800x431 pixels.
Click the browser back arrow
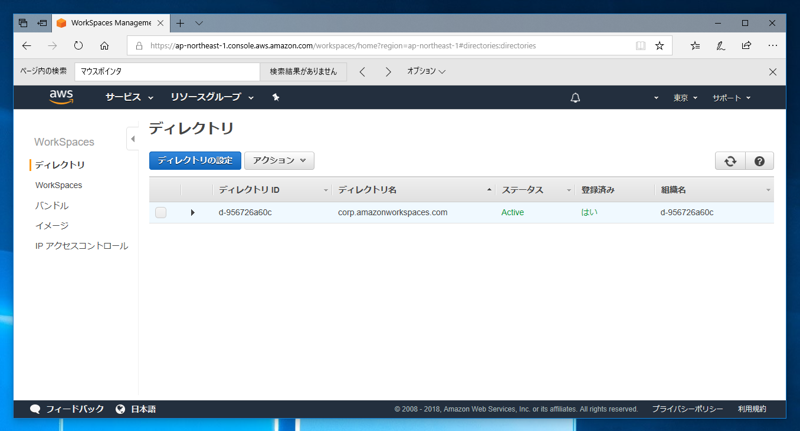pyautogui.click(x=27, y=46)
